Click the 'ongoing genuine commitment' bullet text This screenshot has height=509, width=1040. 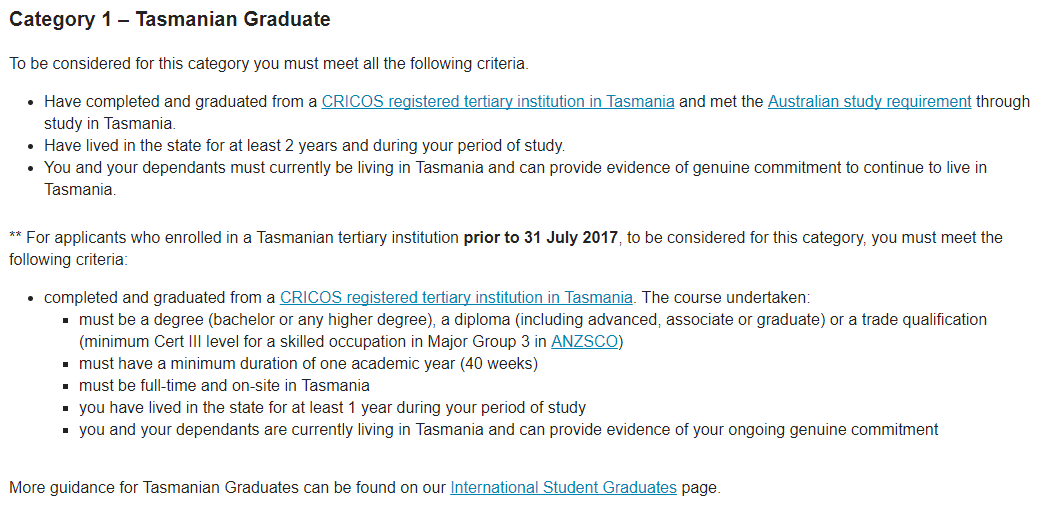[x=508, y=430]
